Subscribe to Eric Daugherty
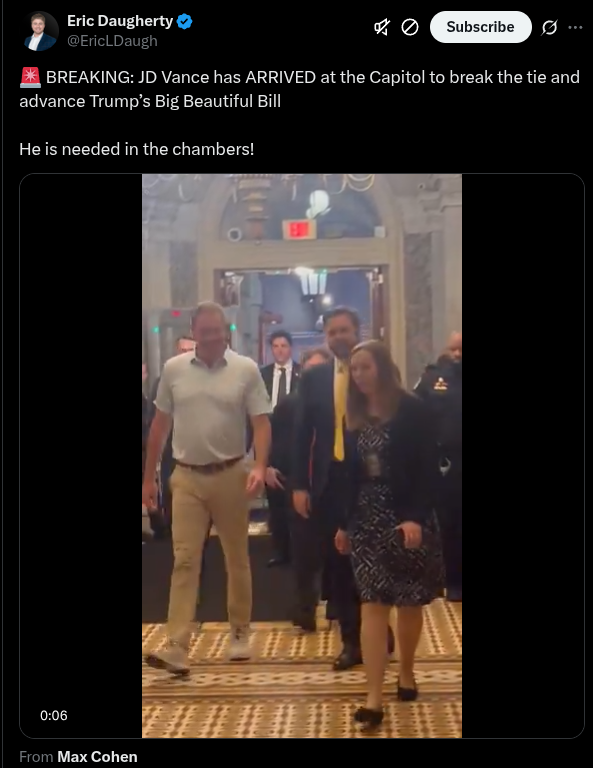This screenshot has width=593, height=768. point(480,27)
